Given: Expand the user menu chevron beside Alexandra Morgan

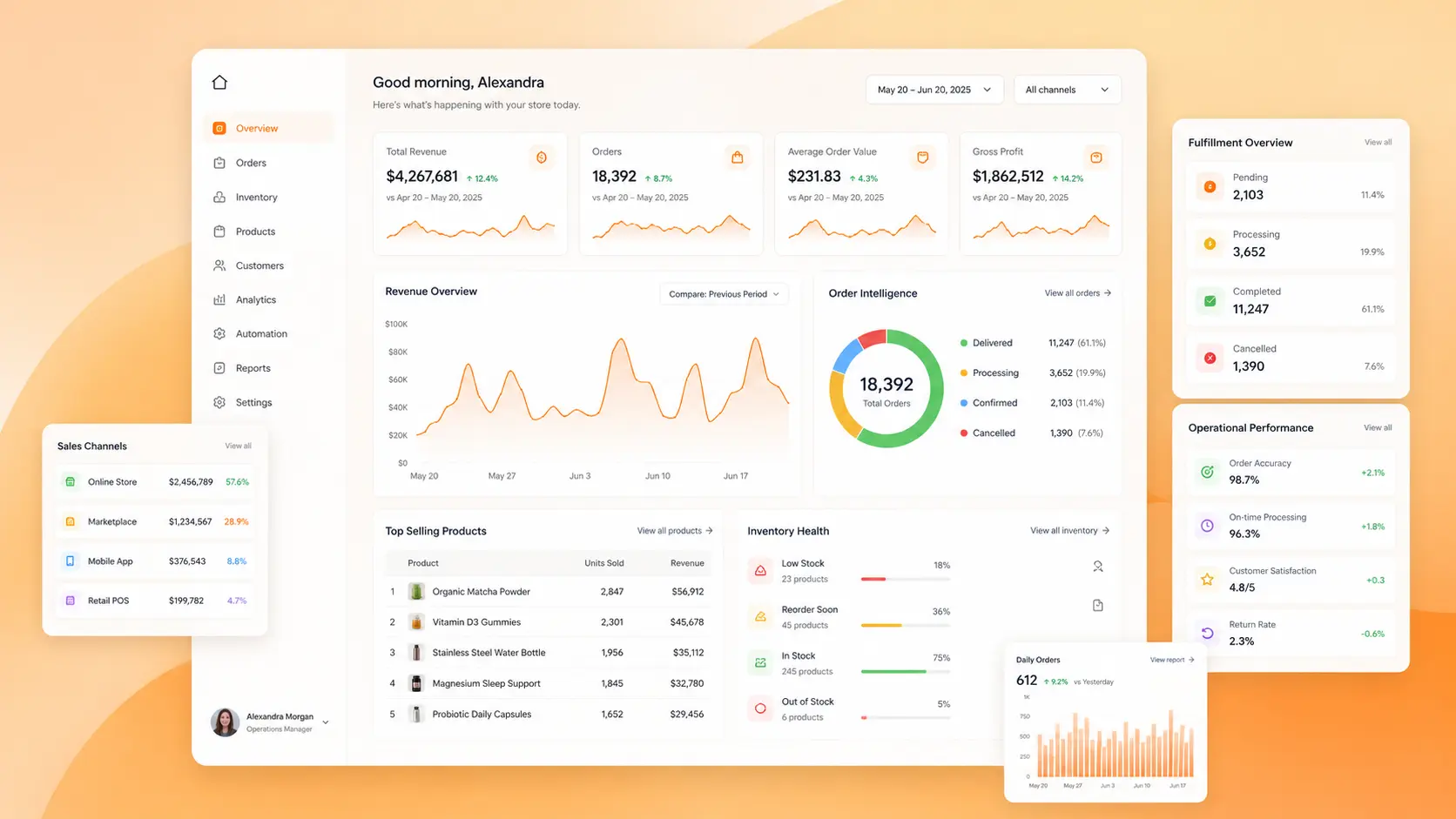Looking at the screenshot, I should tap(326, 722).
